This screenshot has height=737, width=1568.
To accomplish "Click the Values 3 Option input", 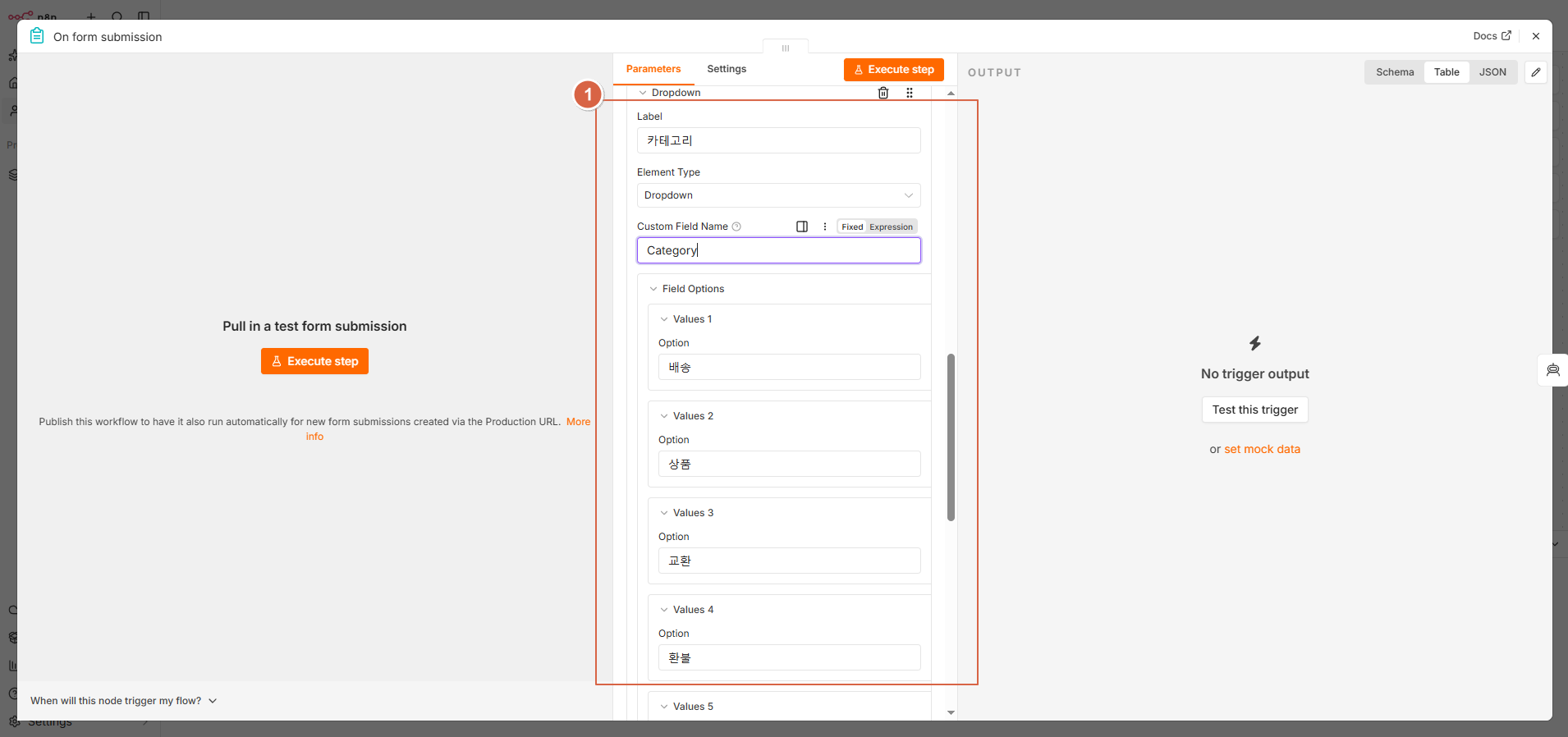I will [x=789, y=561].
